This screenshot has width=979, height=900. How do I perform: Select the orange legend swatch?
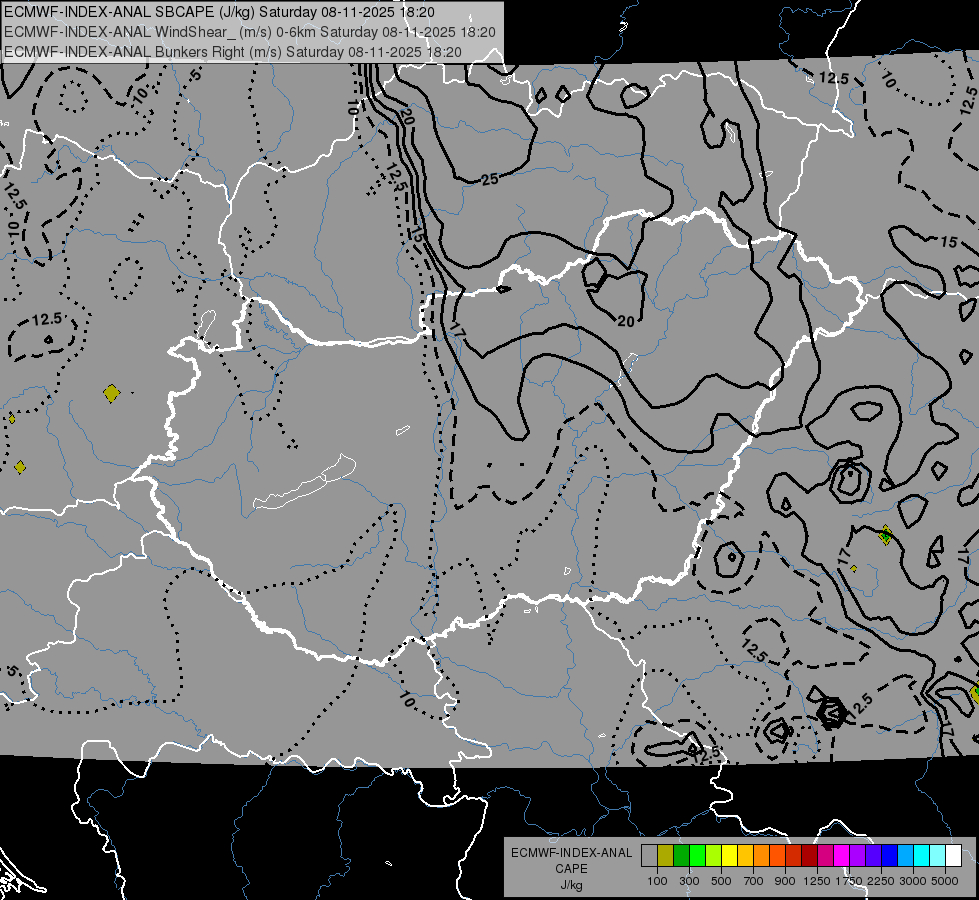click(x=762, y=855)
